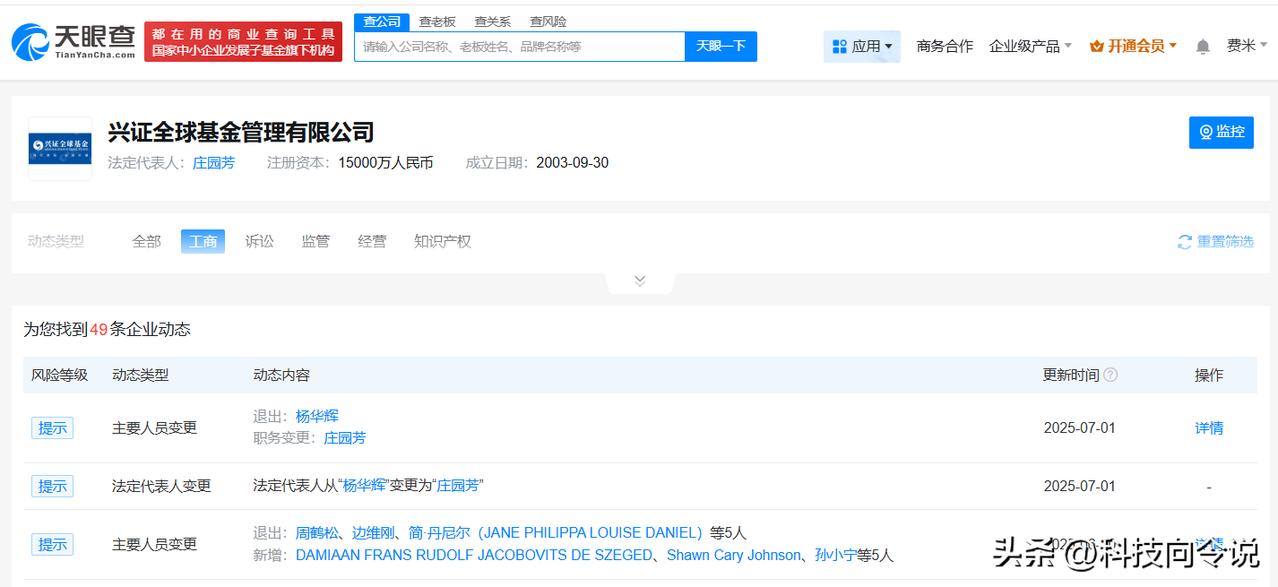
Task: Select the 监管 dynamic type filter
Action: tap(315, 241)
